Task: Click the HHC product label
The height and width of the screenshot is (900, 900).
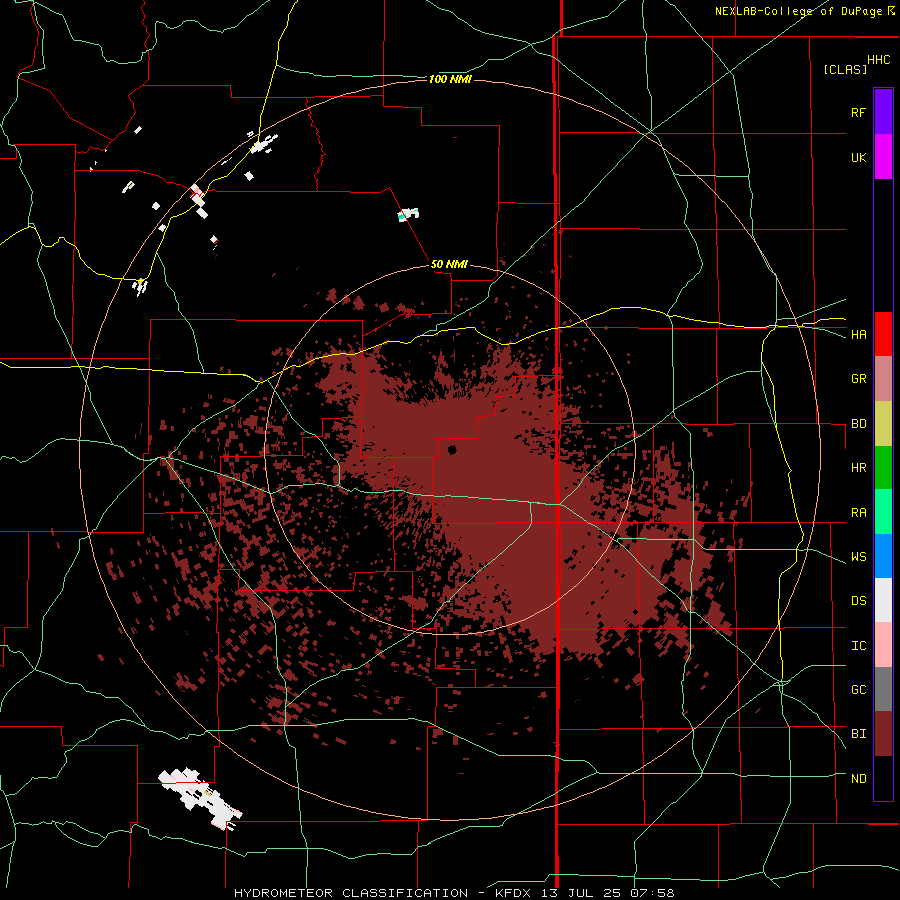Action: click(x=879, y=60)
